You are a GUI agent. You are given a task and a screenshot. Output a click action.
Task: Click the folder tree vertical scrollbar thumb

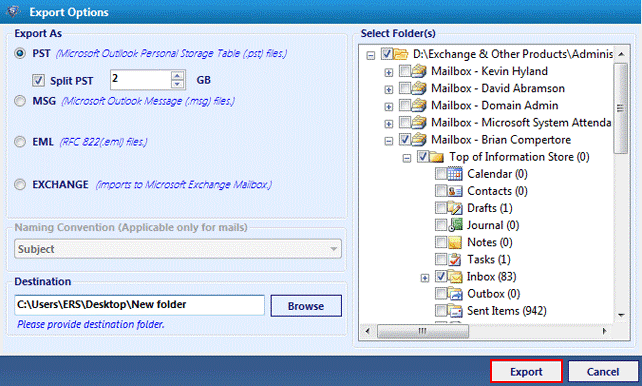pos(621,108)
